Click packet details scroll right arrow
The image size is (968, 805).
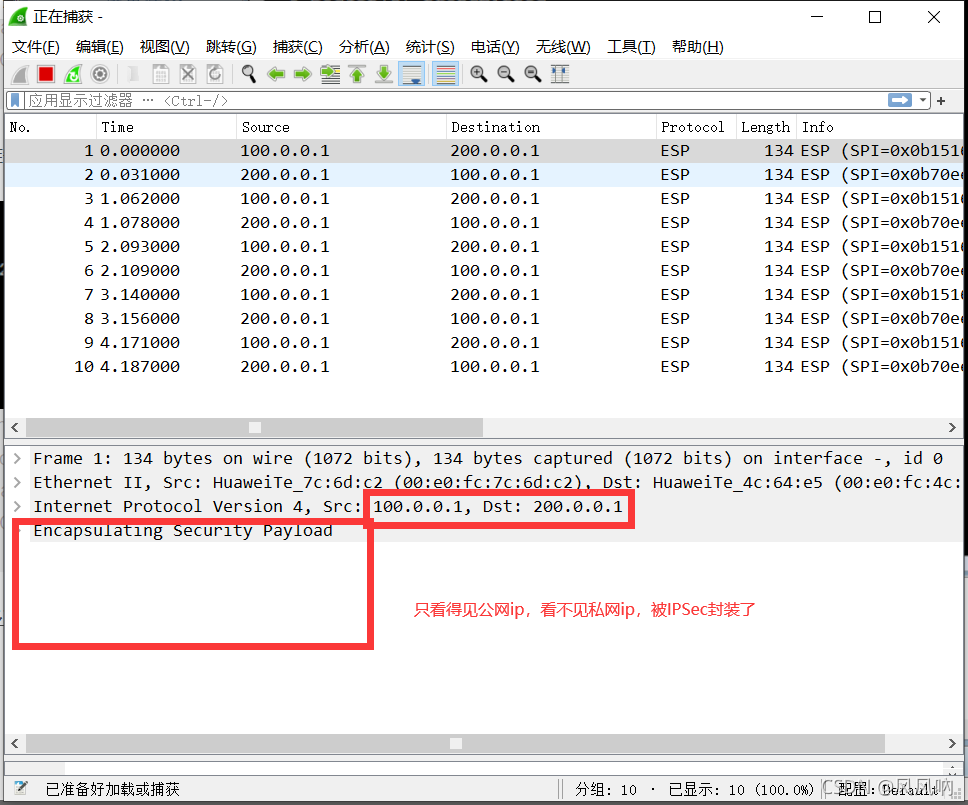[x=952, y=743]
